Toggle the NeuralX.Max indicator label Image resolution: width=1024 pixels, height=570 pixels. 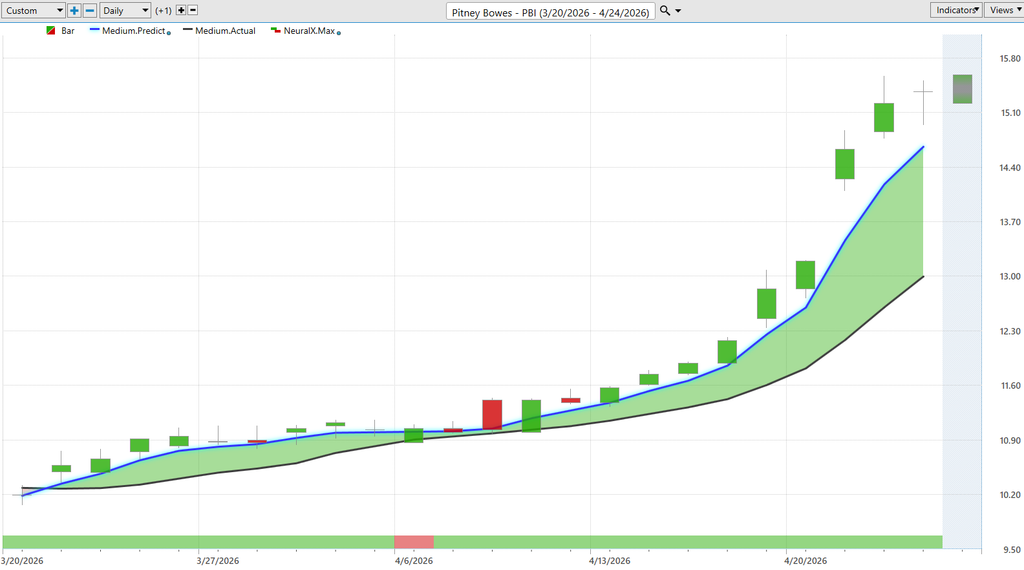[309, 31]
